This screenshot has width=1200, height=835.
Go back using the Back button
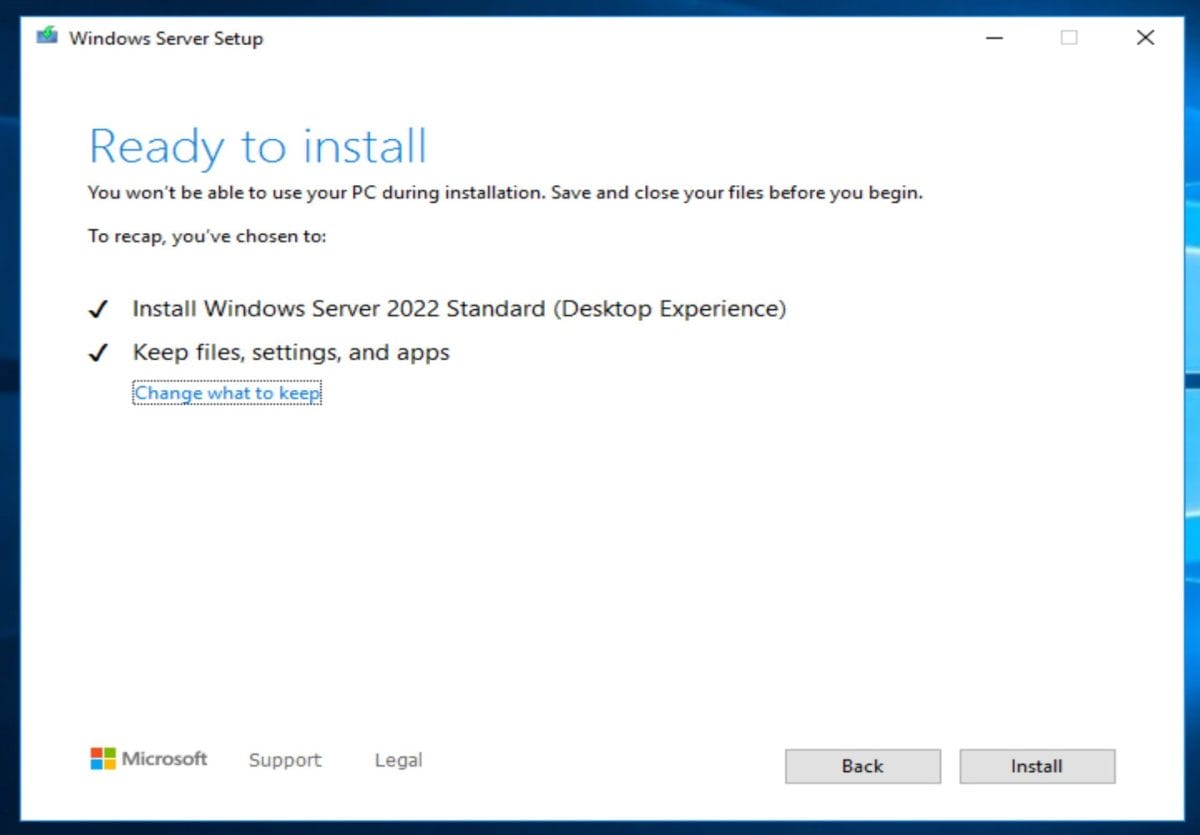click(862, 766)
